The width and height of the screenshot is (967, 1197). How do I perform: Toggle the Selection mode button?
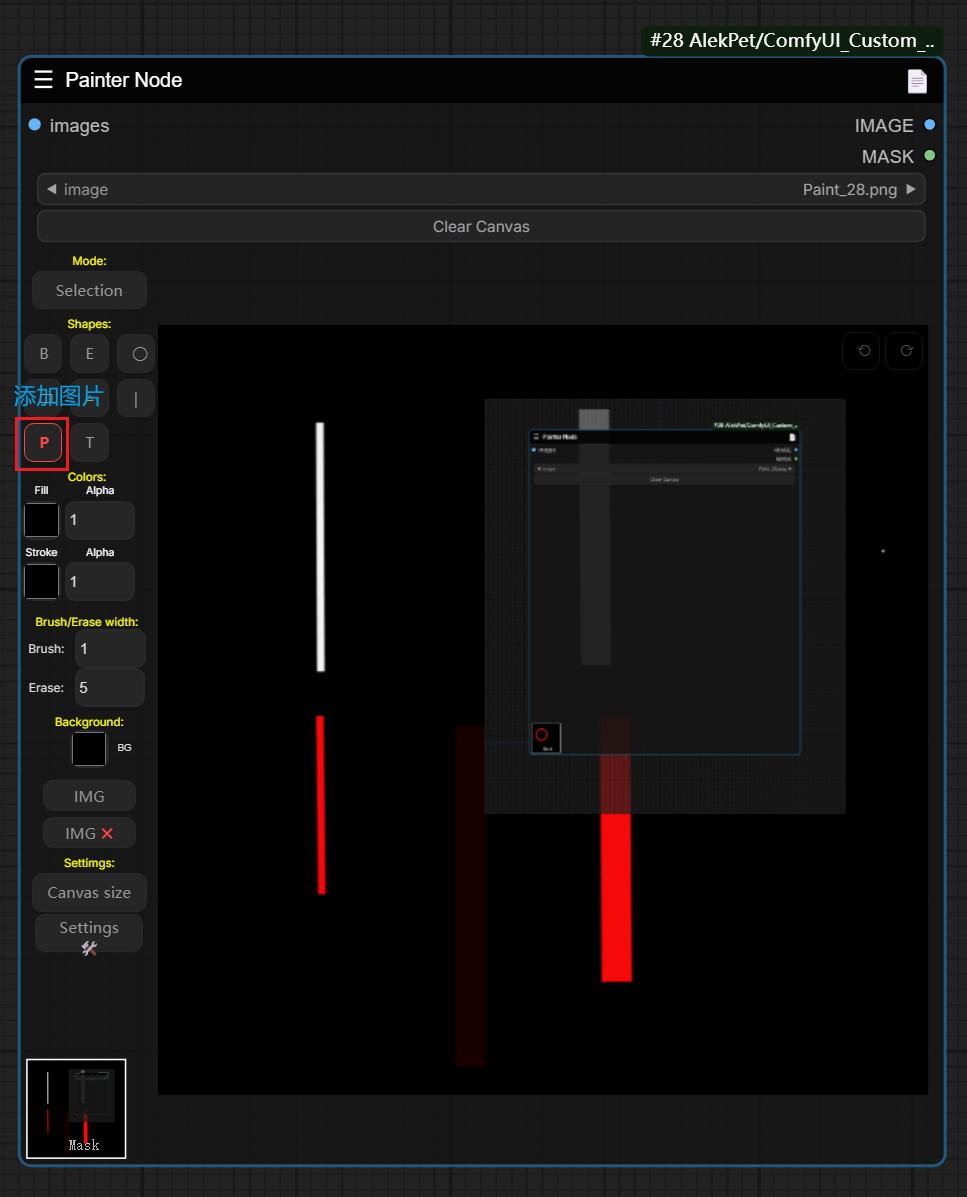pos(89,290)
